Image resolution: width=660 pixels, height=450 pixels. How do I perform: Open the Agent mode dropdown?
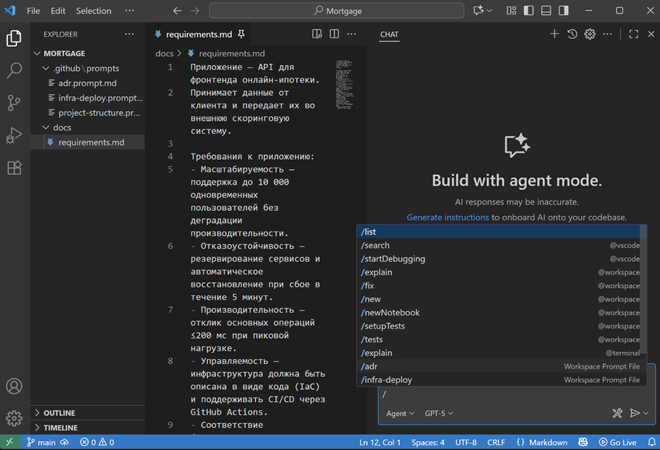tap(400, 413)
